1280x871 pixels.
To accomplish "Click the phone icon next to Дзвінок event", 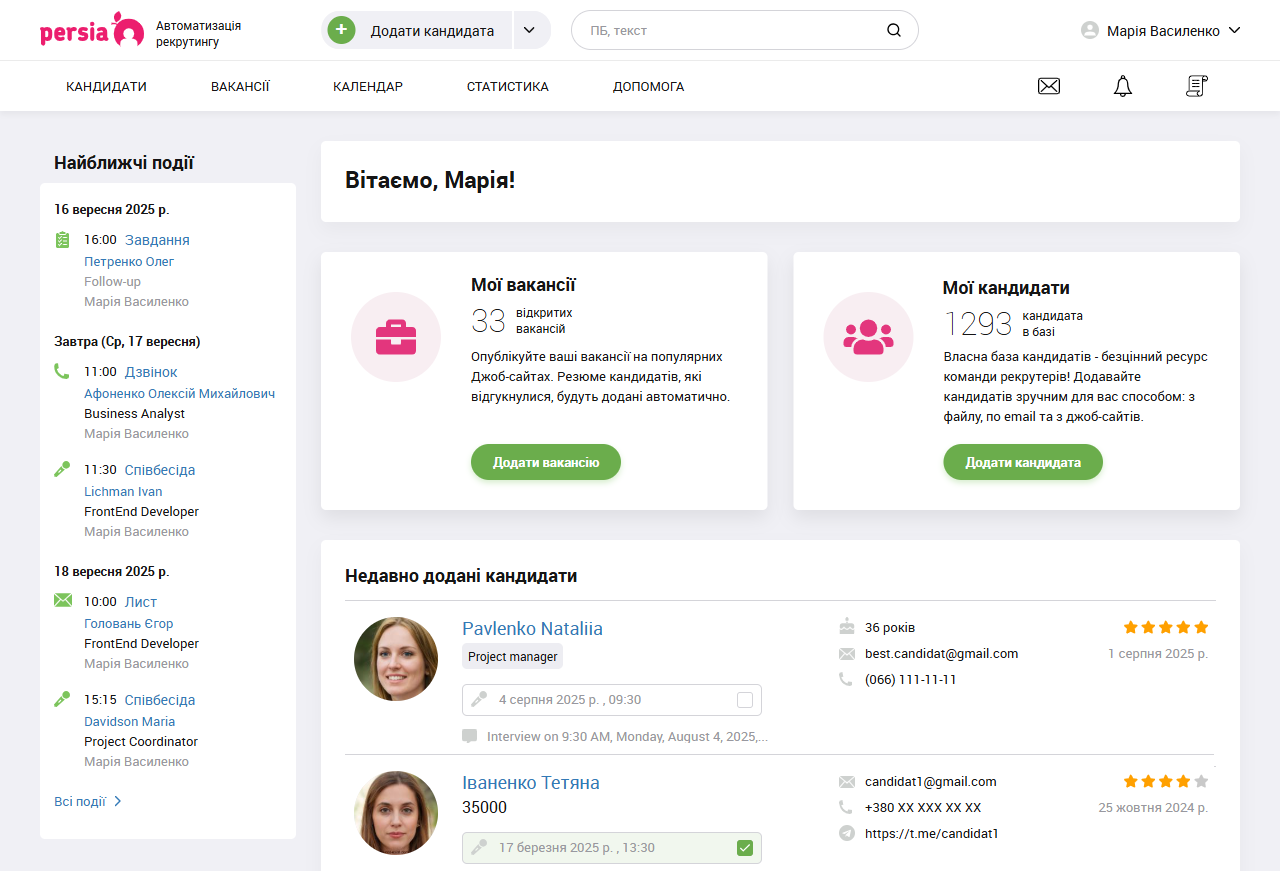I will pos(62,371).
